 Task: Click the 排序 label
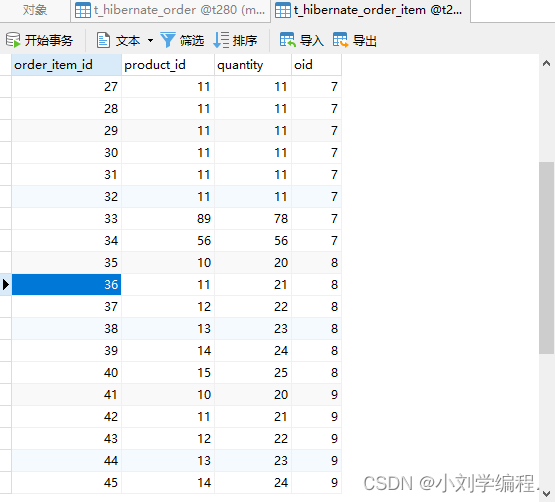pyautogui.click(x=245, y=40)
